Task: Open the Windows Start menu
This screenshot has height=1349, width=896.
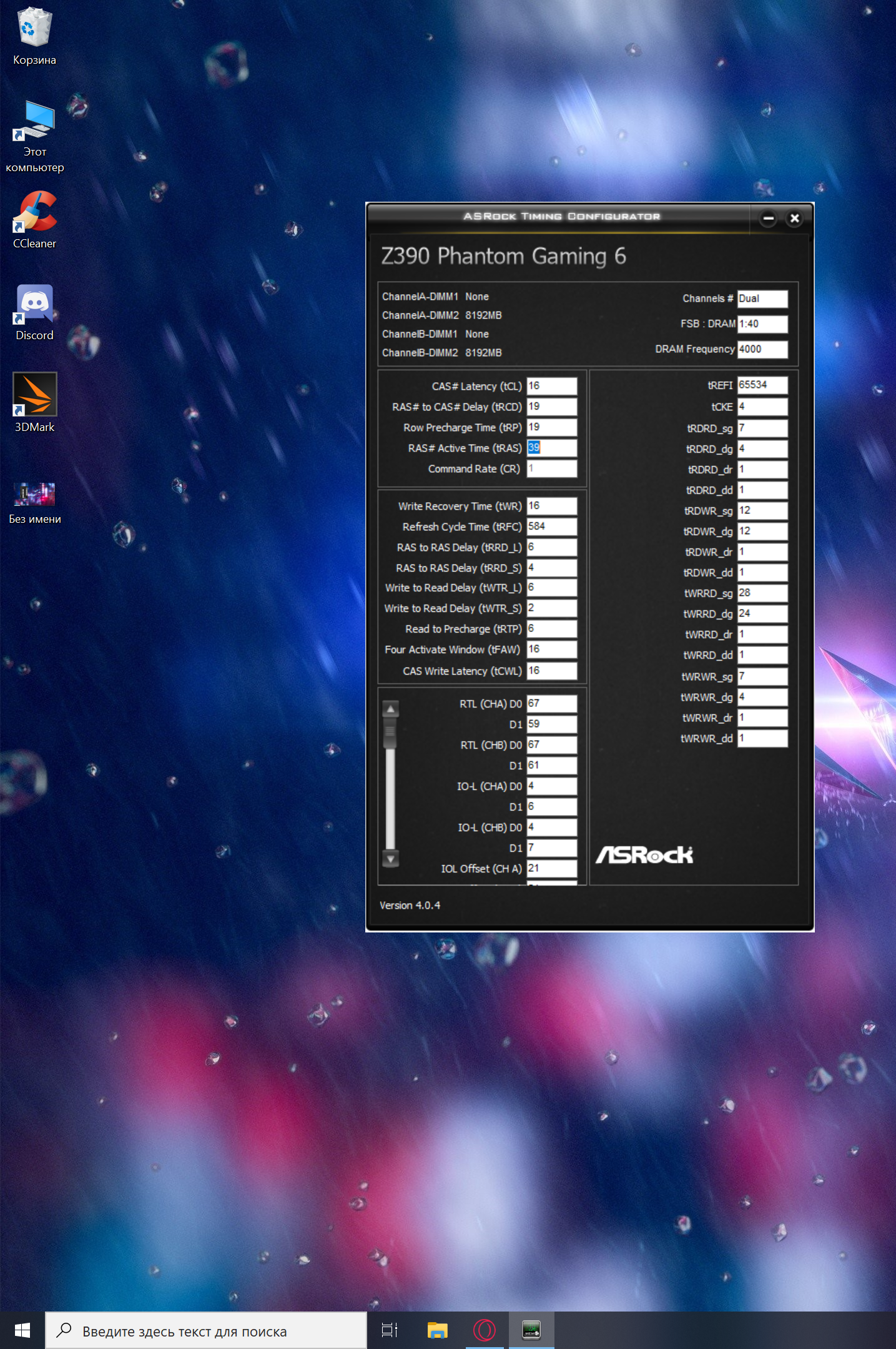Action: [22, 1330]
